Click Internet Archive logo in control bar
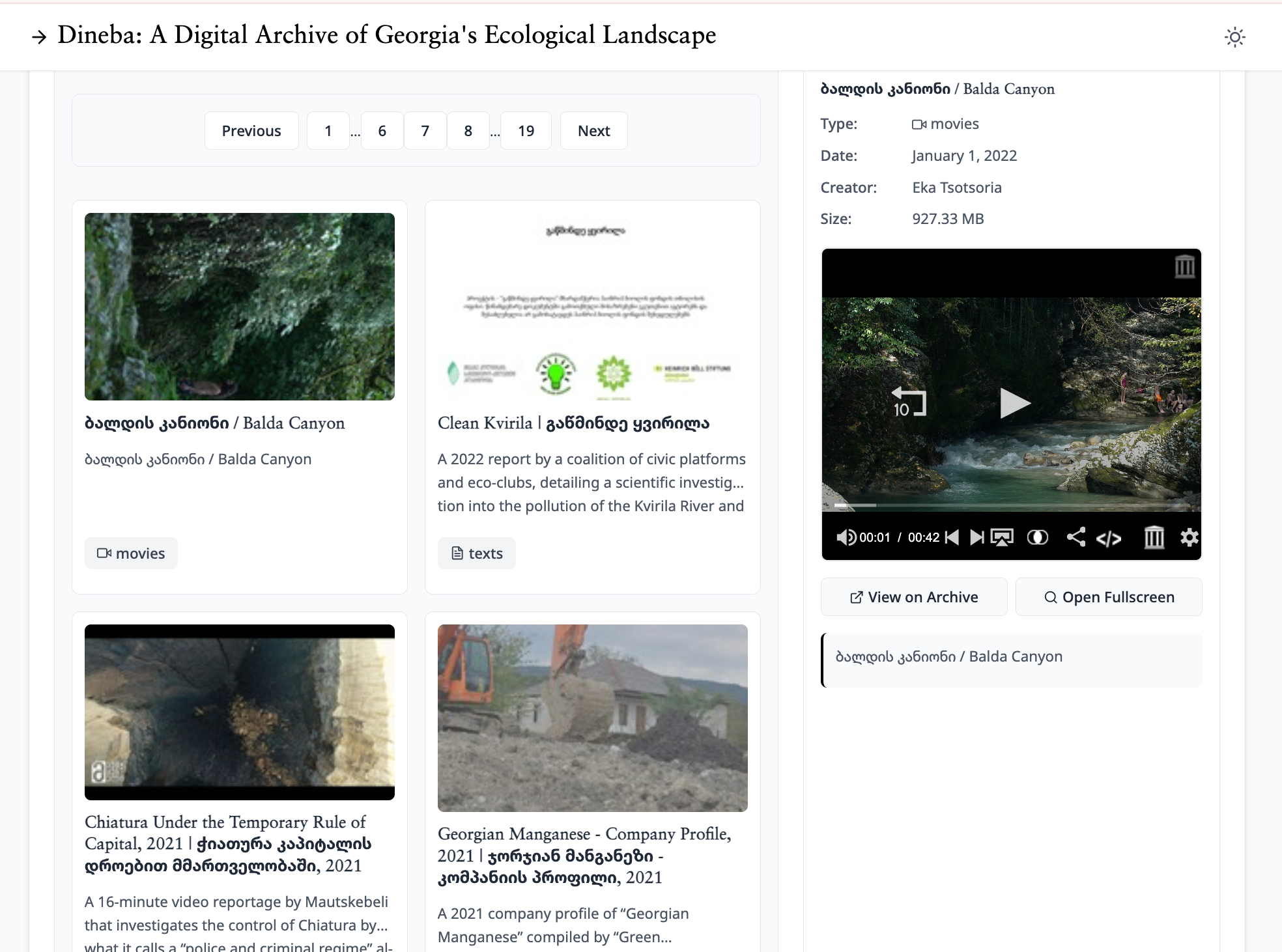The height and width of the screenshot is (952, 1282). [x=1154, y=537]
